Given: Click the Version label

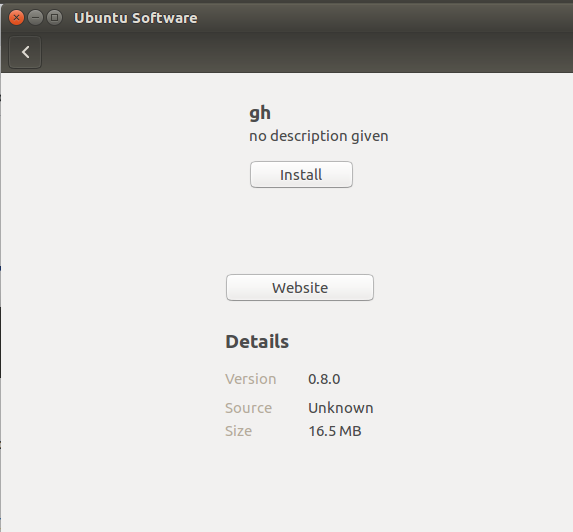Looking at the screenshot, I should [x=250, y=379].
